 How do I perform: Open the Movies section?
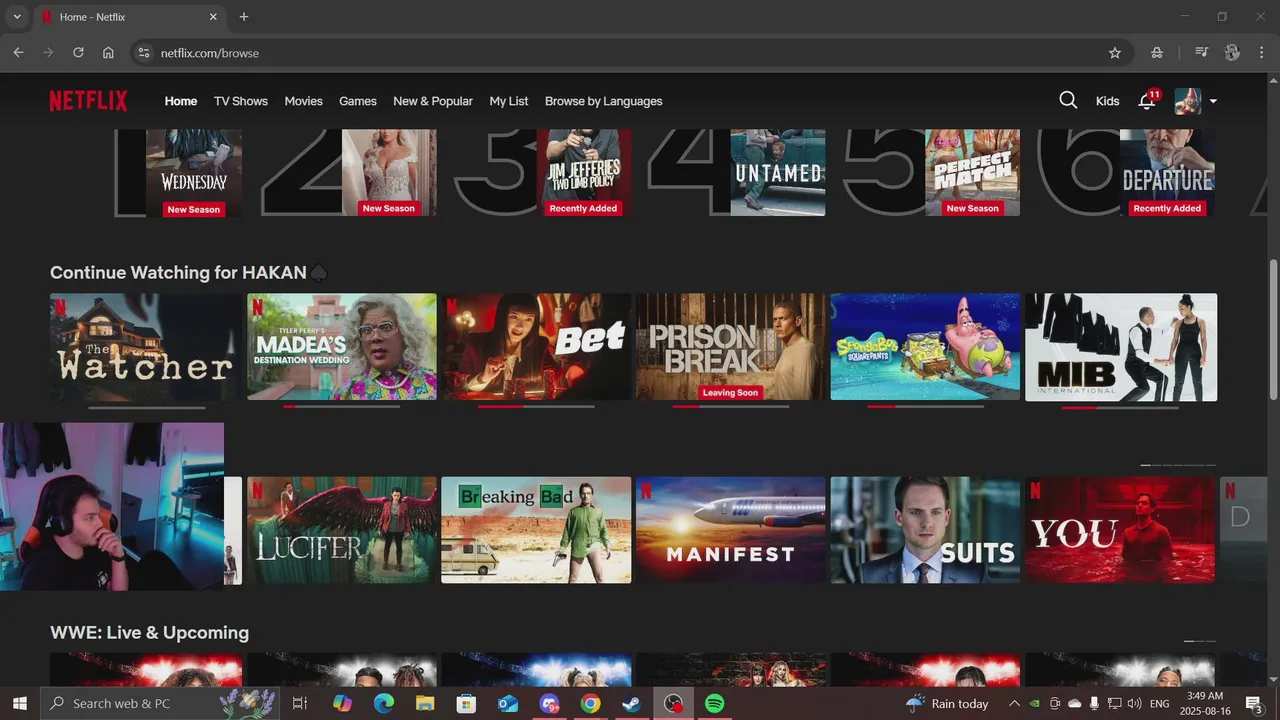(x=303, y=101)
